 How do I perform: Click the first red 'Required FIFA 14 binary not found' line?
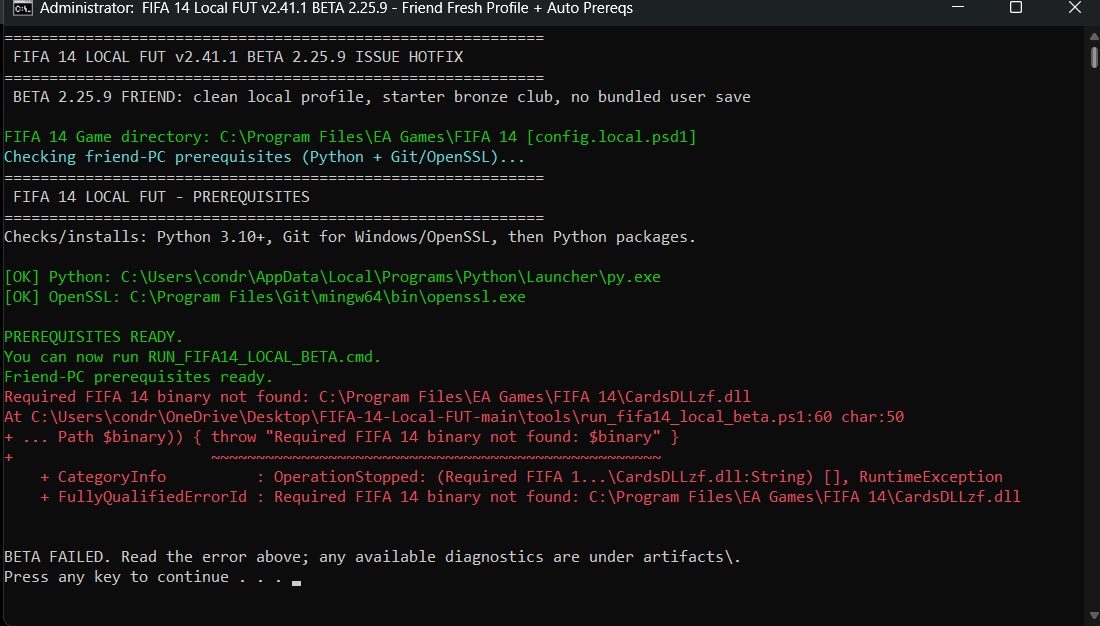coord(377,397)
